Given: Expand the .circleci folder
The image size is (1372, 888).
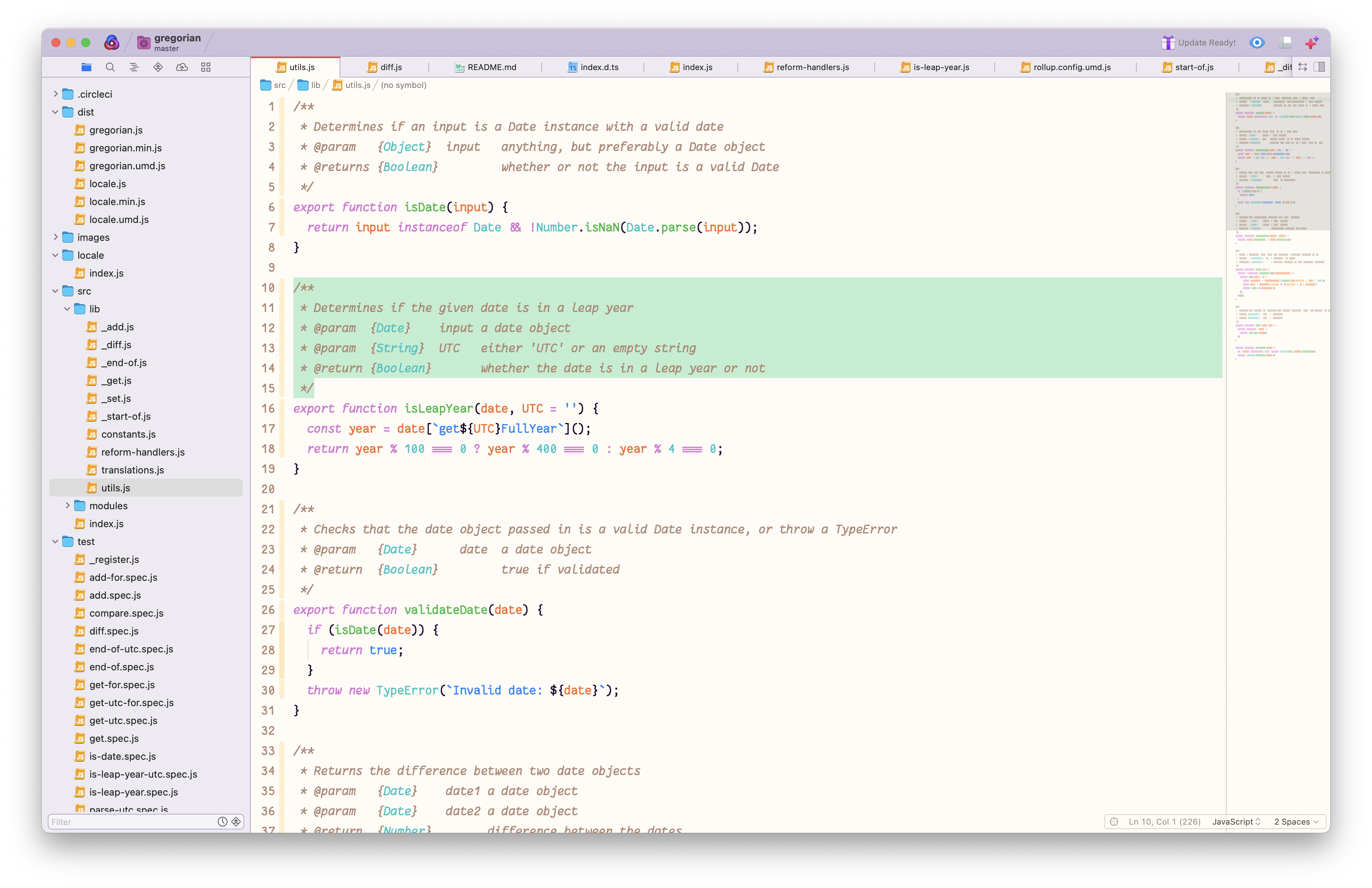Looking at the screenshot, I should pyautogui.click(x=56, y=94).
